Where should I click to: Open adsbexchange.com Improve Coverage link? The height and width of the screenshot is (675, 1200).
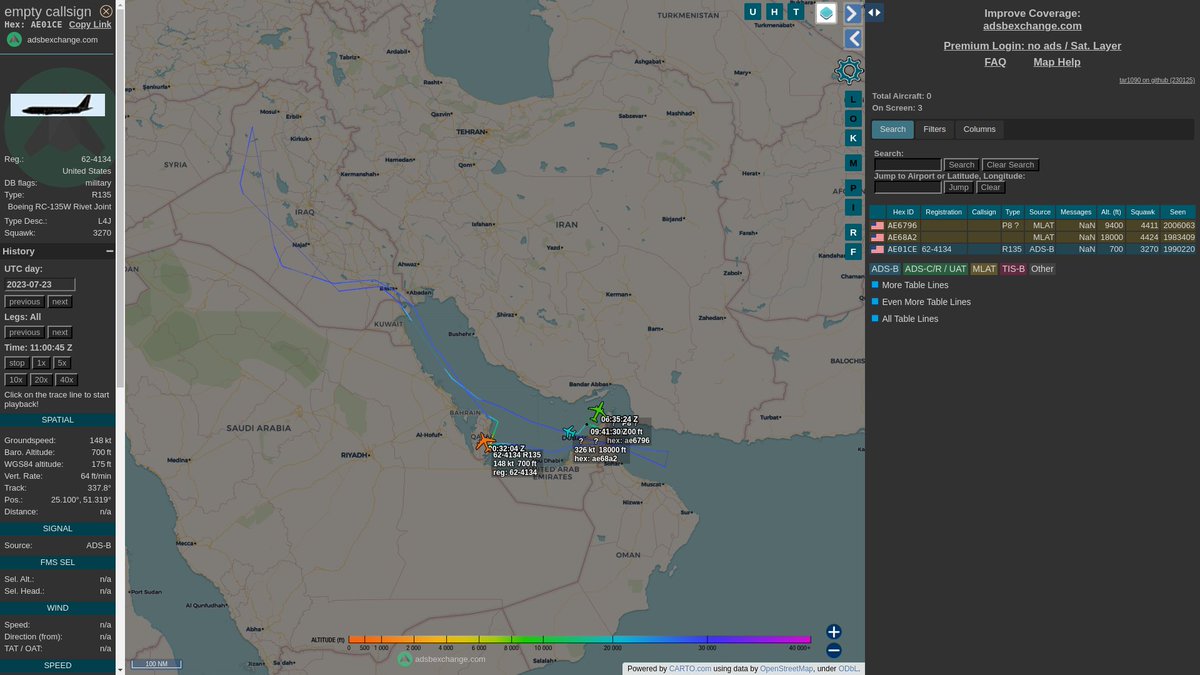click(1032, 26)
